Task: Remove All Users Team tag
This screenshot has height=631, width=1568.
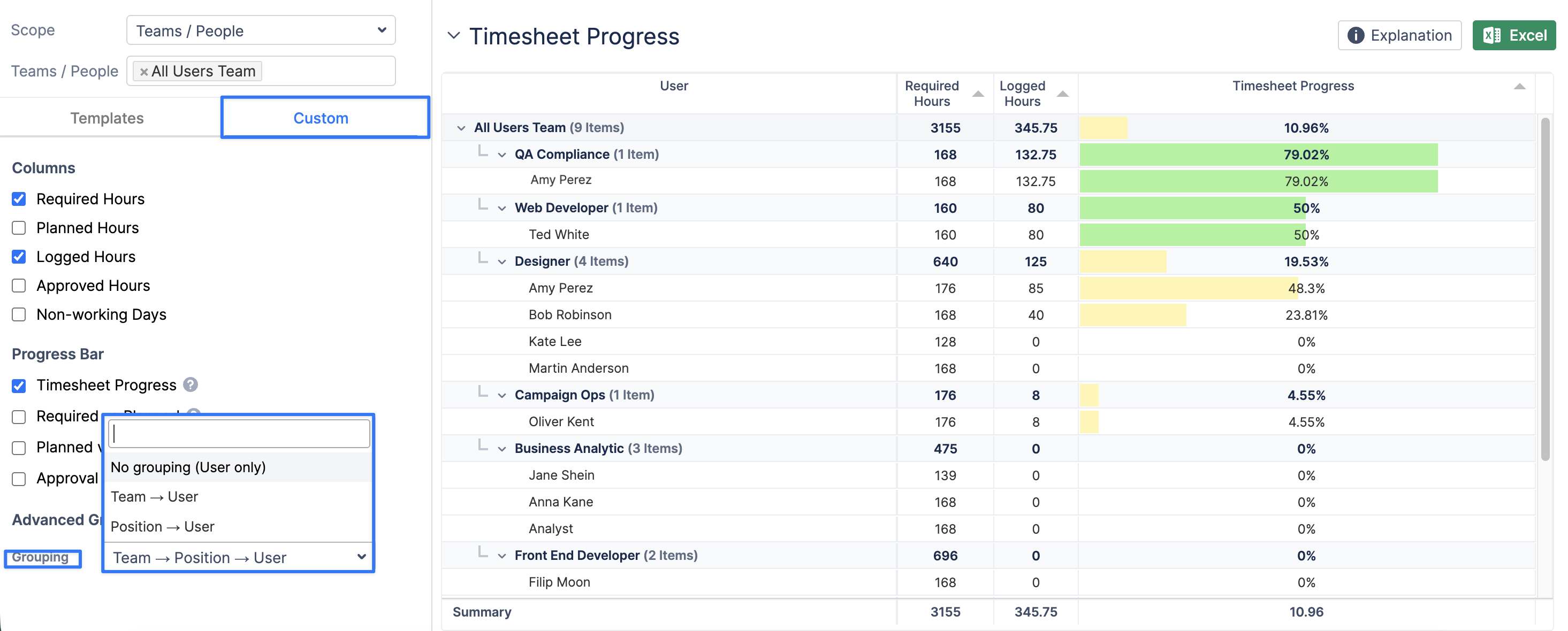Action: [x=143, y=72]
